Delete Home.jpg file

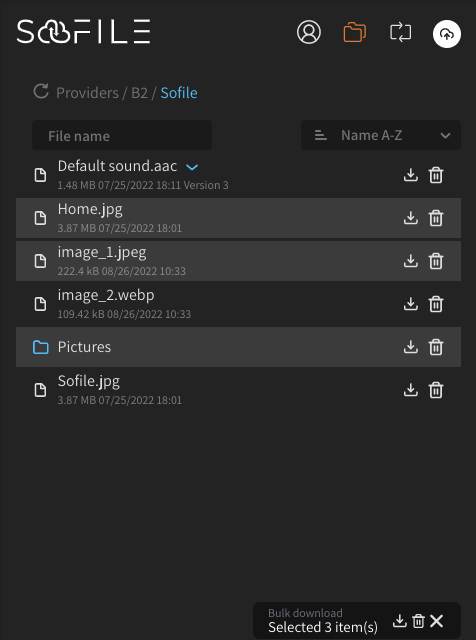(x=436, y=218)
